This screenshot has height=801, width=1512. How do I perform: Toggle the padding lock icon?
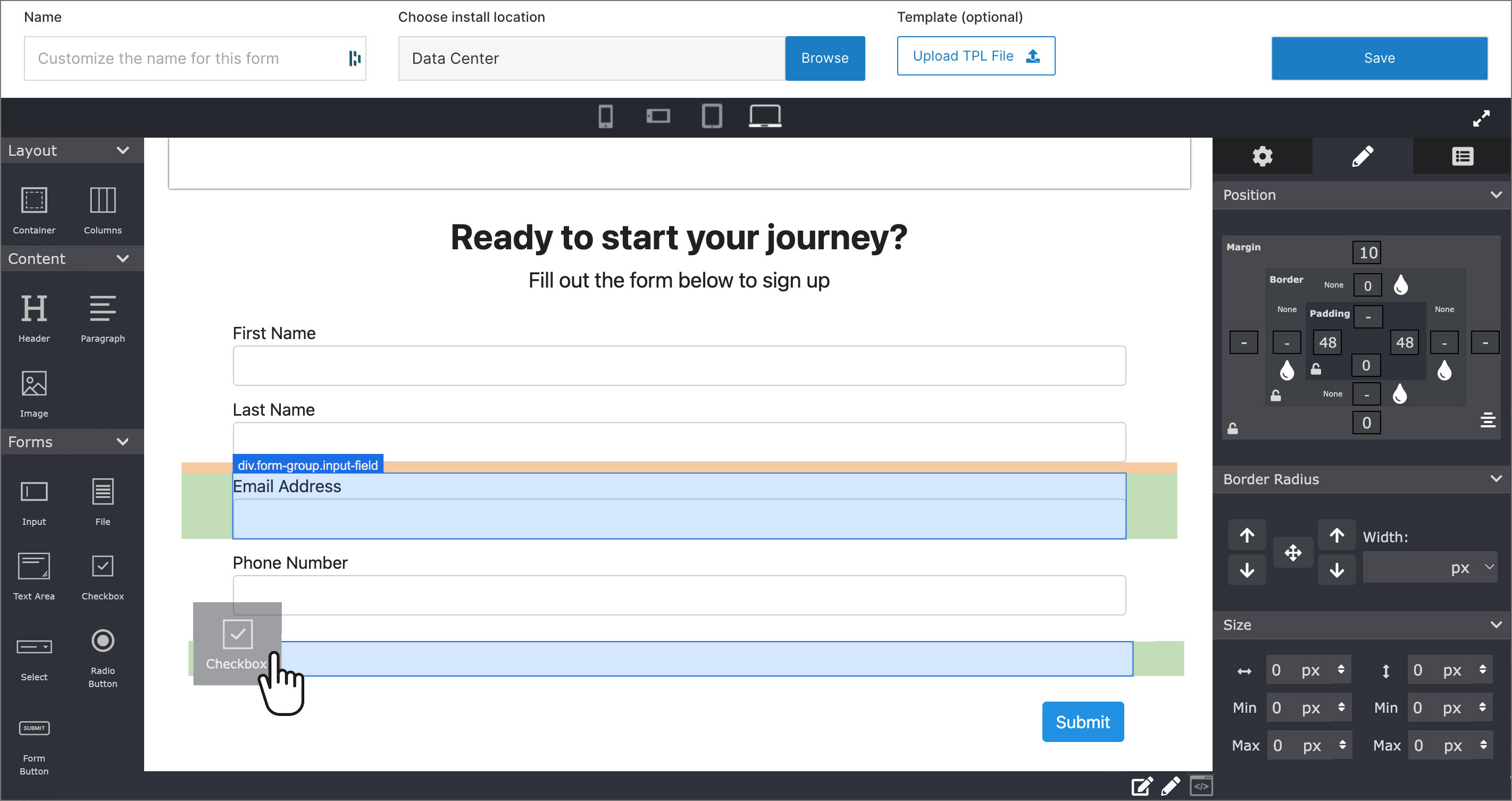coord(1316,368)
